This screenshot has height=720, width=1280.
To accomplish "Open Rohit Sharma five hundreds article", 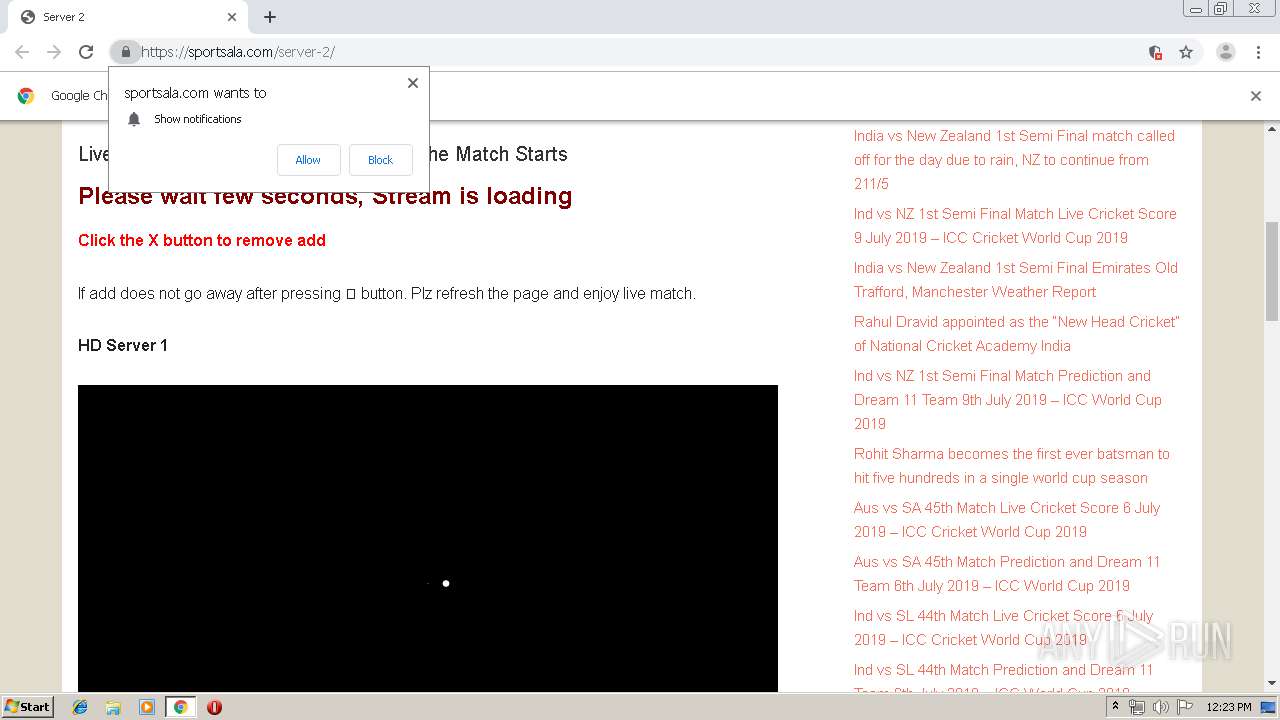I will click(x=1012, y=466).
